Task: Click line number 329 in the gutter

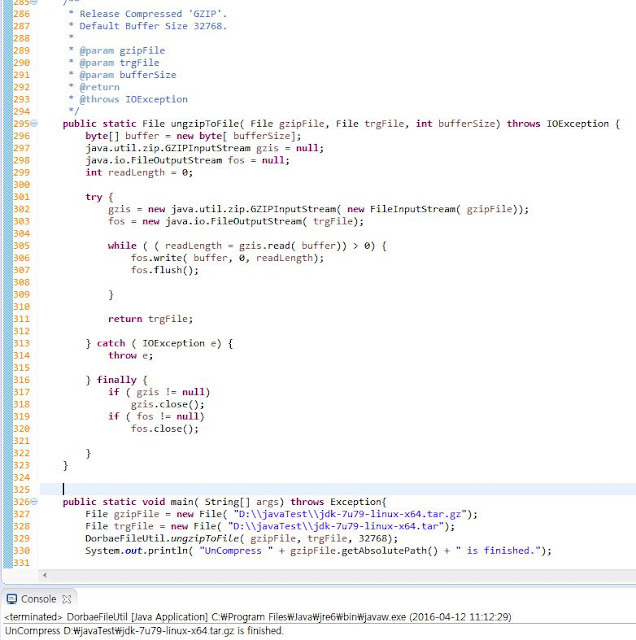Action: pos(21,538)
